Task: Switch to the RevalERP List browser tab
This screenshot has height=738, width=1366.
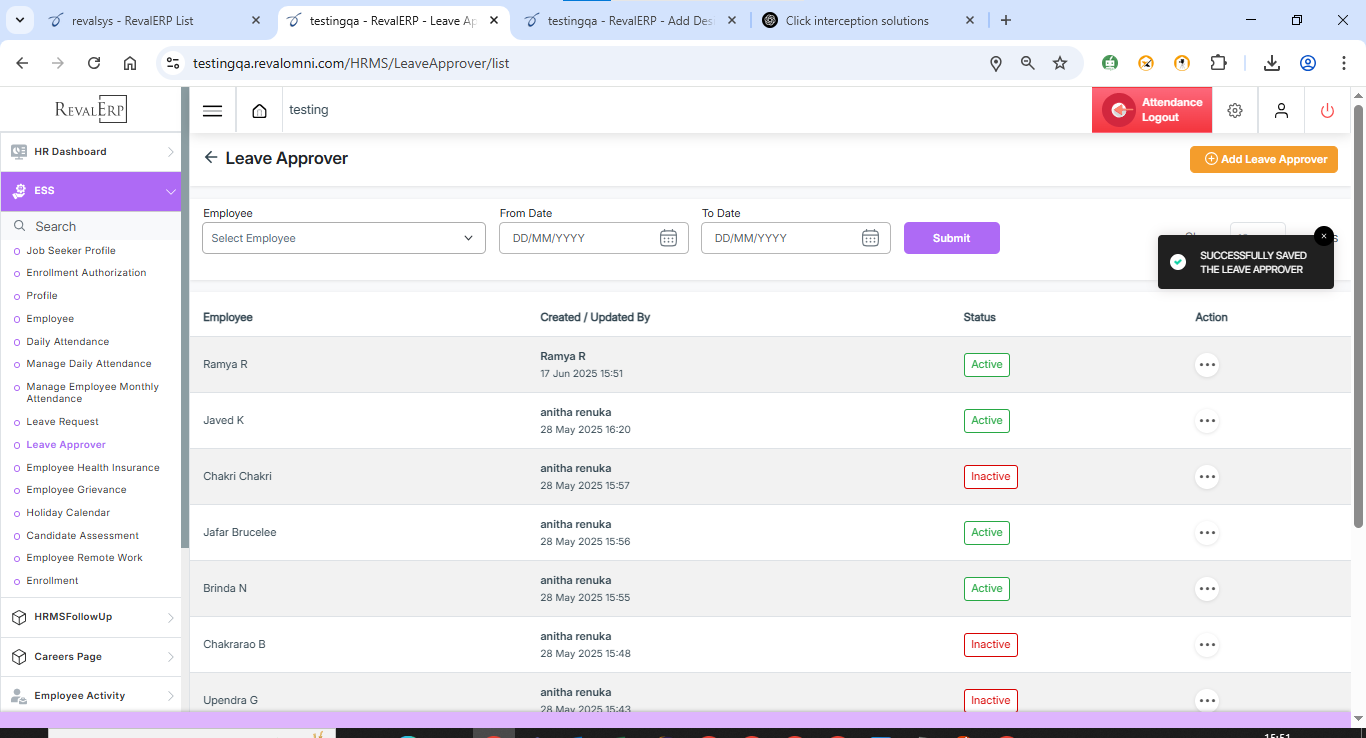Action: [133, 20]
